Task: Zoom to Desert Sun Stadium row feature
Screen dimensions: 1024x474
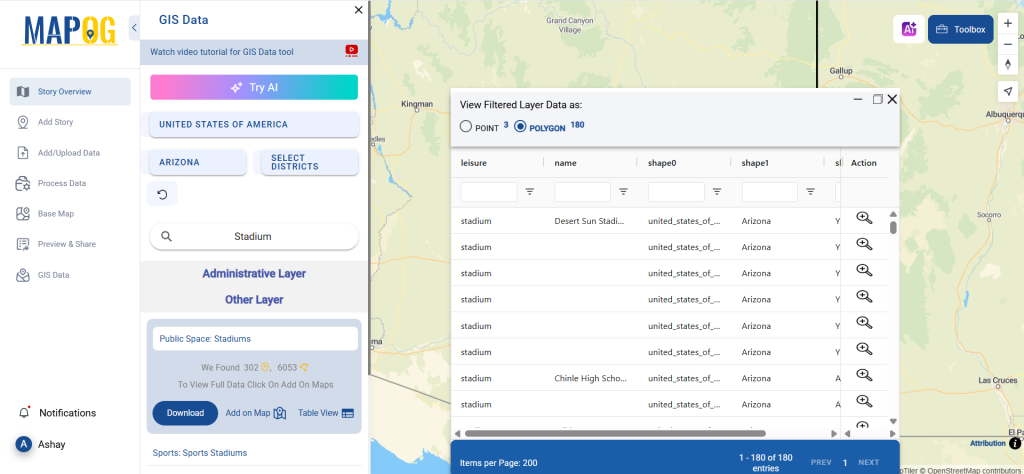Action: coord(864,219)
